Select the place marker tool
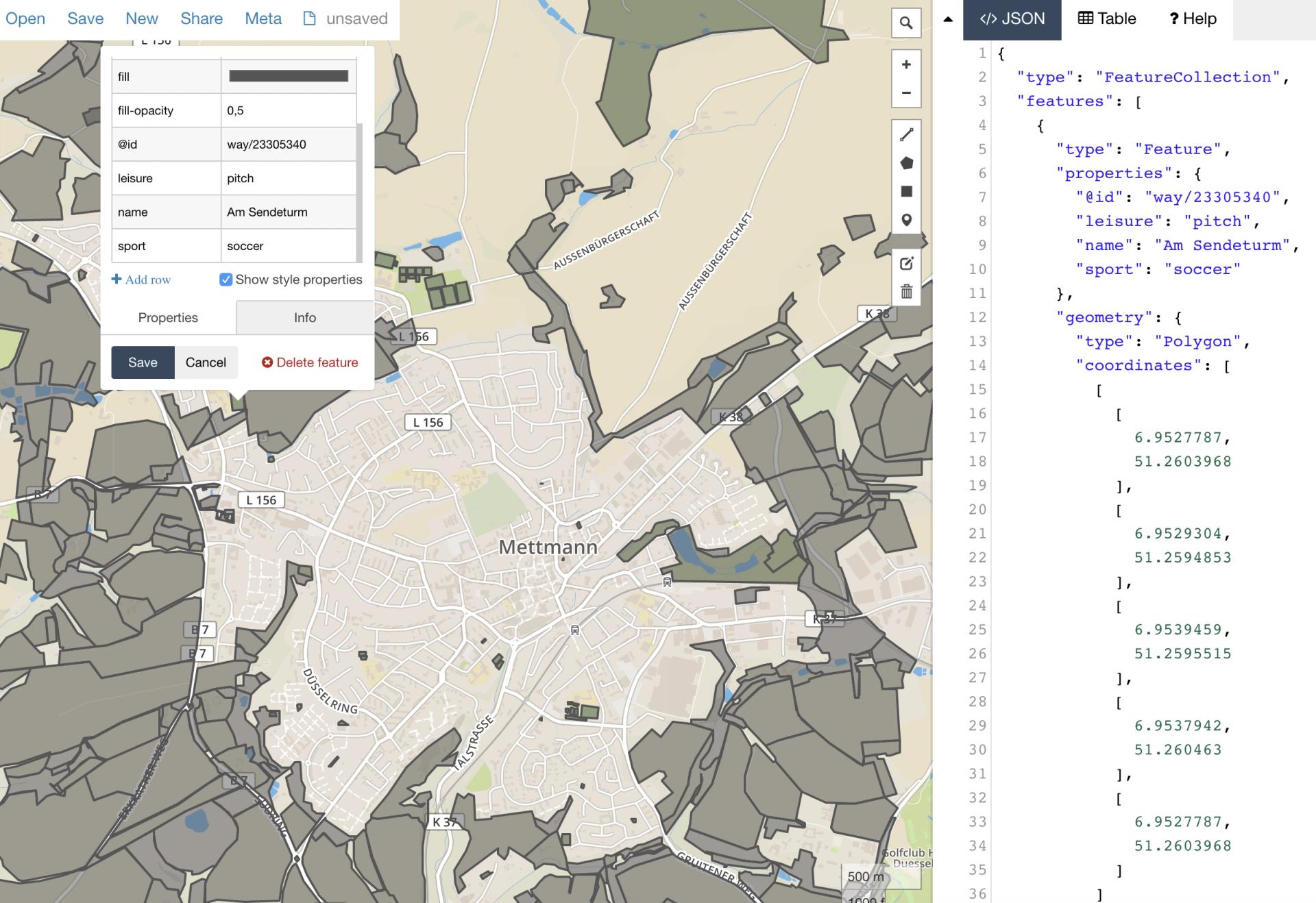The height and width of the screenshot is (903, 1316). pyautogui.click(x=905, y=220)
